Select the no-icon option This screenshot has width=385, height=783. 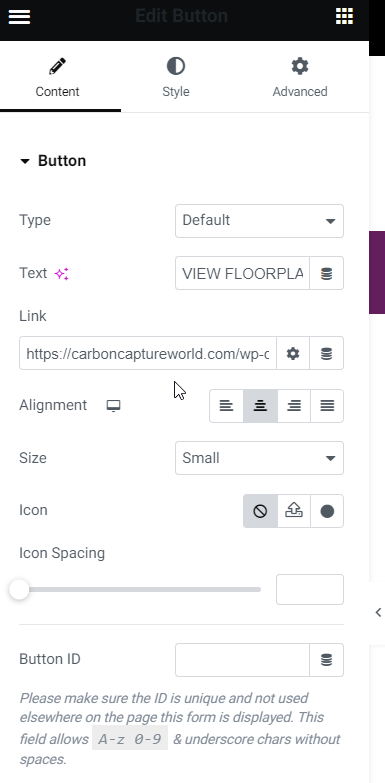(260, 511)
